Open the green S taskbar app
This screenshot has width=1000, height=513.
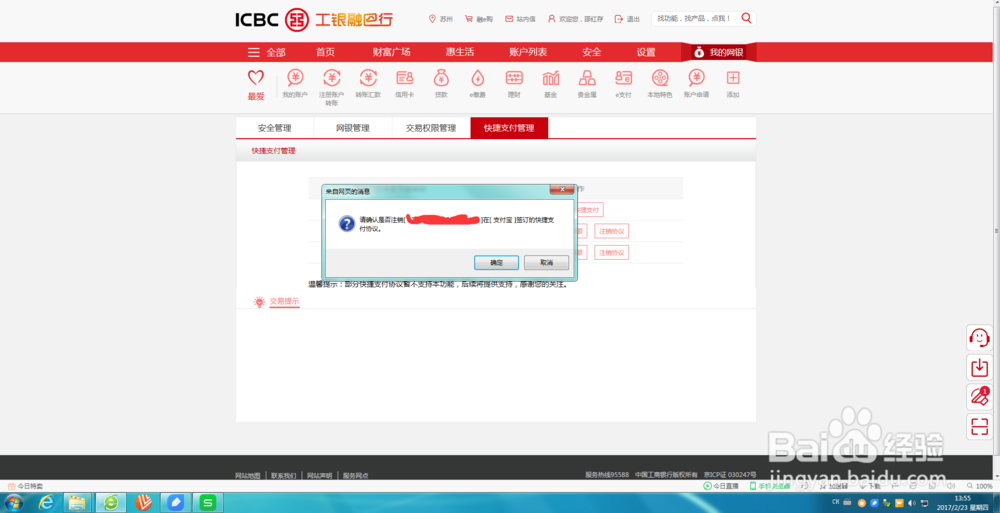208,503
